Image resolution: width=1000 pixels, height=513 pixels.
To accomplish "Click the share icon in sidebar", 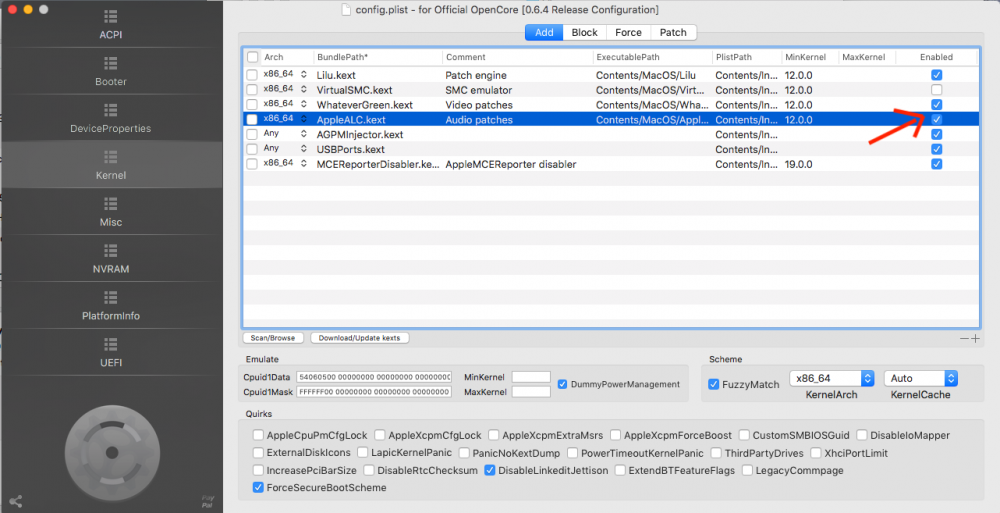I will 16,502.
